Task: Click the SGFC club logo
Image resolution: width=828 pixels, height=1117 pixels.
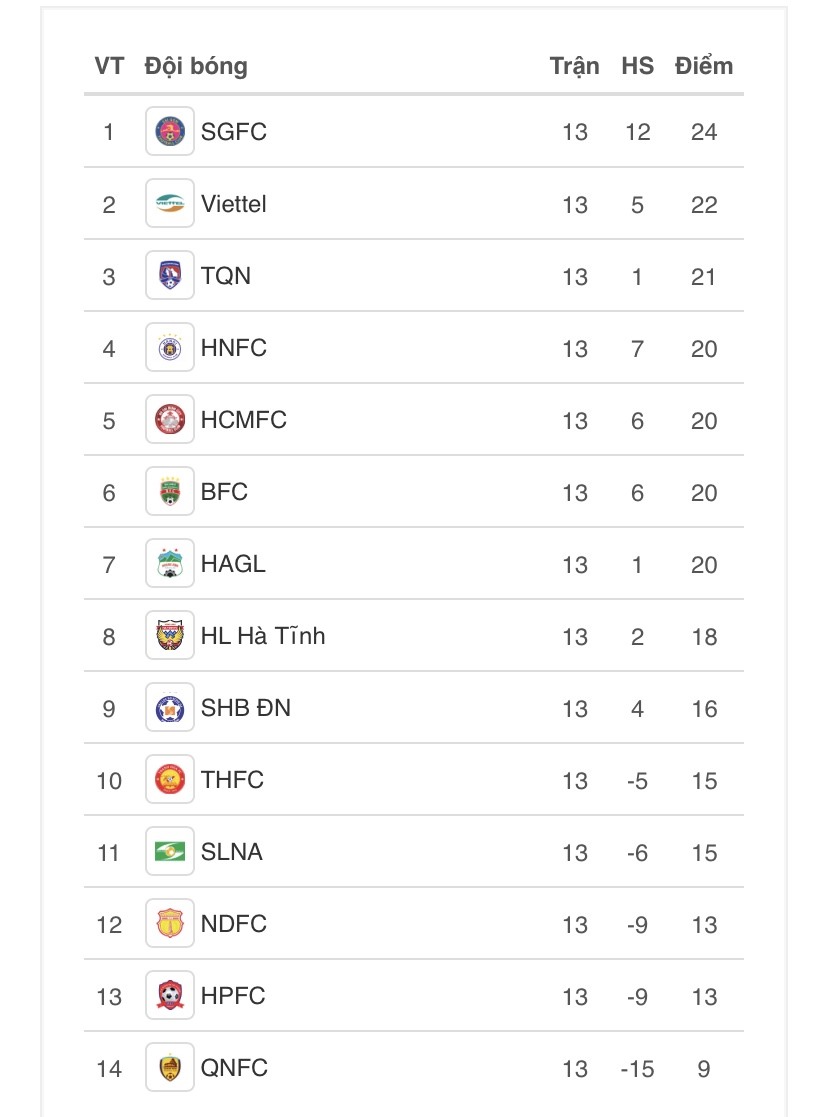Action: tap(170, 131)
